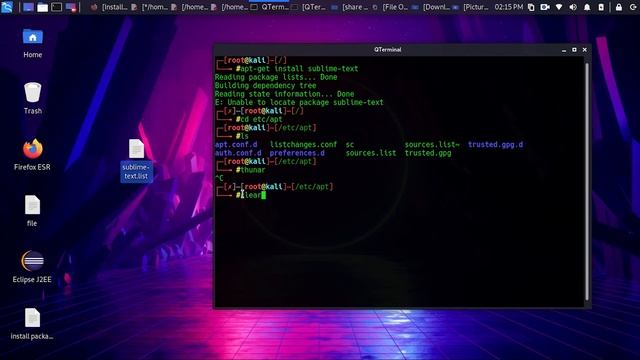Click the show desktop panel icon

click(28, 7)
